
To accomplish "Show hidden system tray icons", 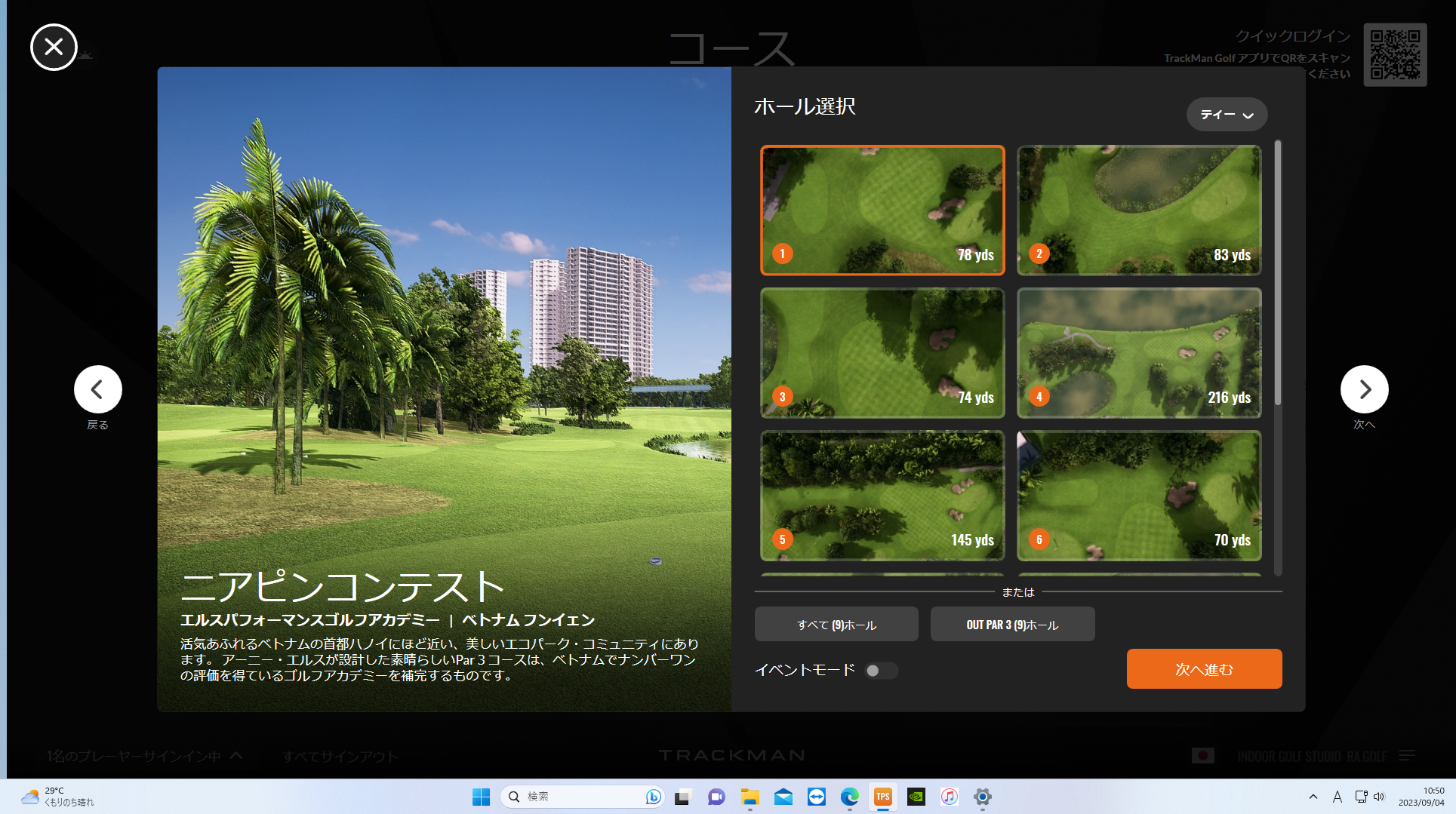I will click(1313, 797).
